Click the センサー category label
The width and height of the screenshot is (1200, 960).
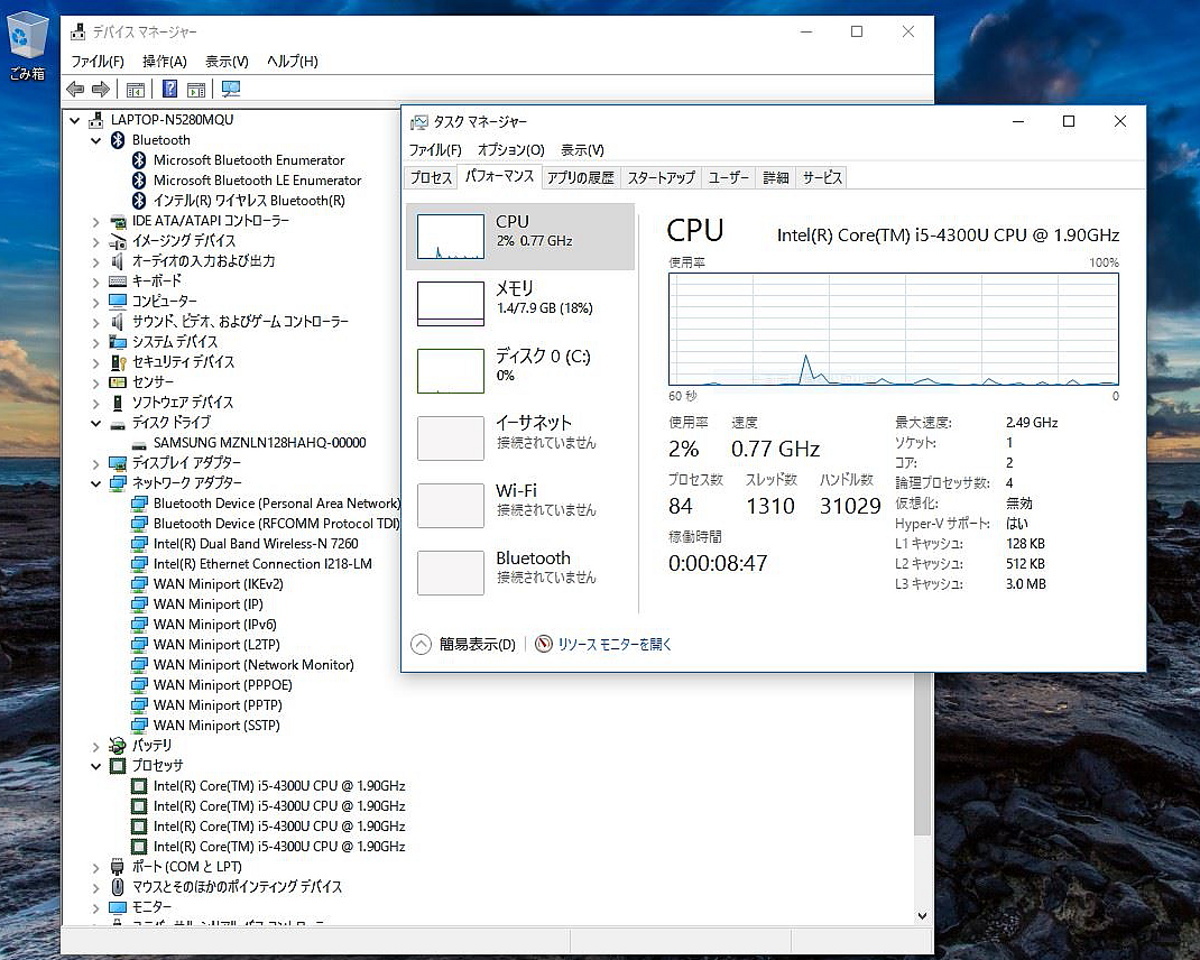153,382
